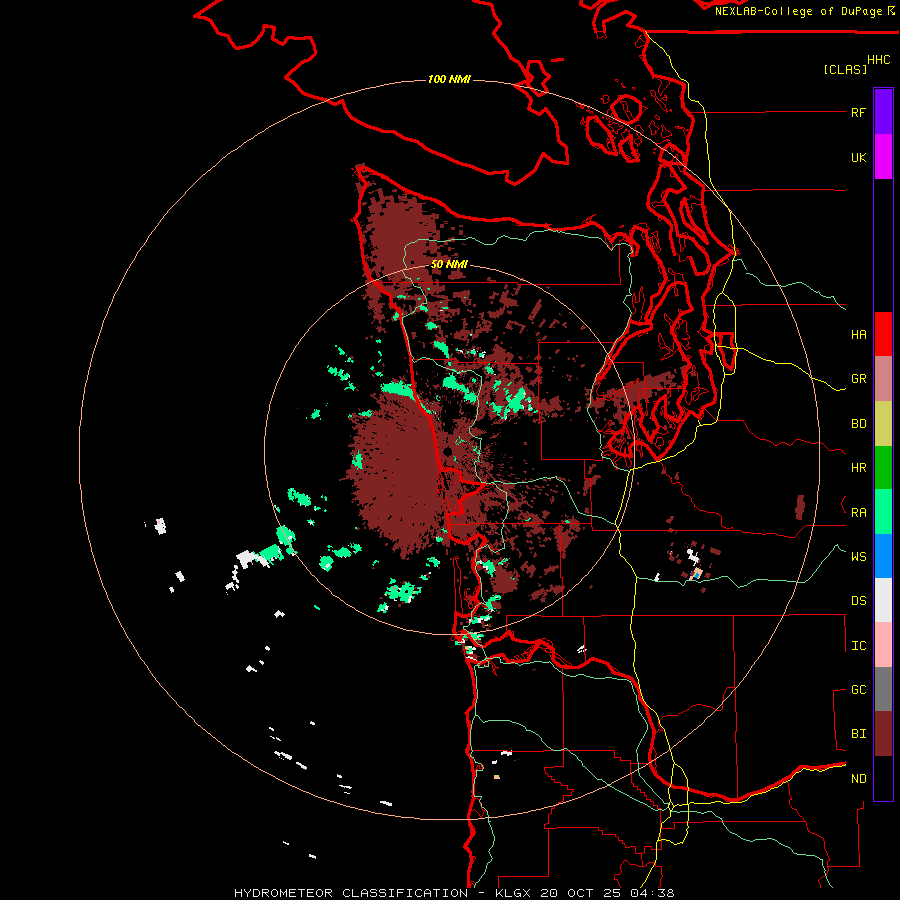The height and width of the screenshot is (900, 900).
Task: Click the BI brown legend swatch
Action: point(883,734)
